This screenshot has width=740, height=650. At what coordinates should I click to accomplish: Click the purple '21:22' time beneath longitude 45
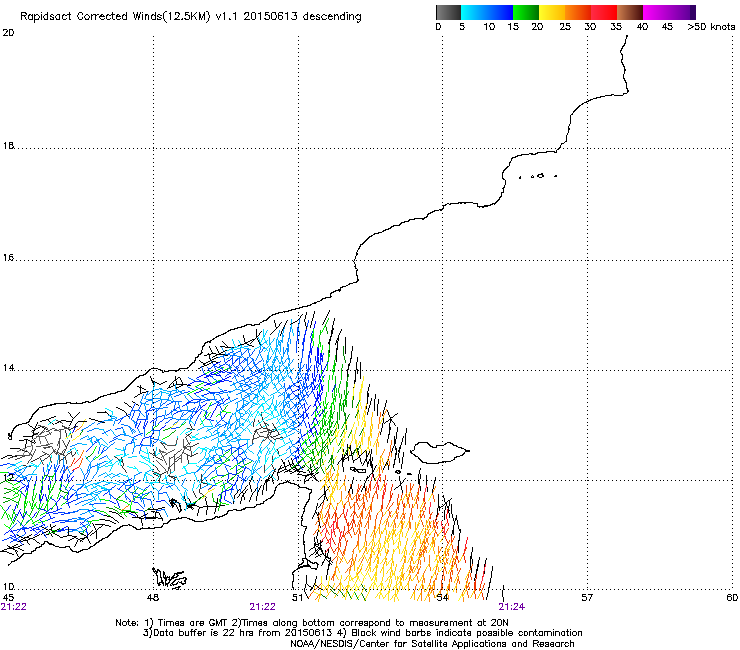[14, 607]
